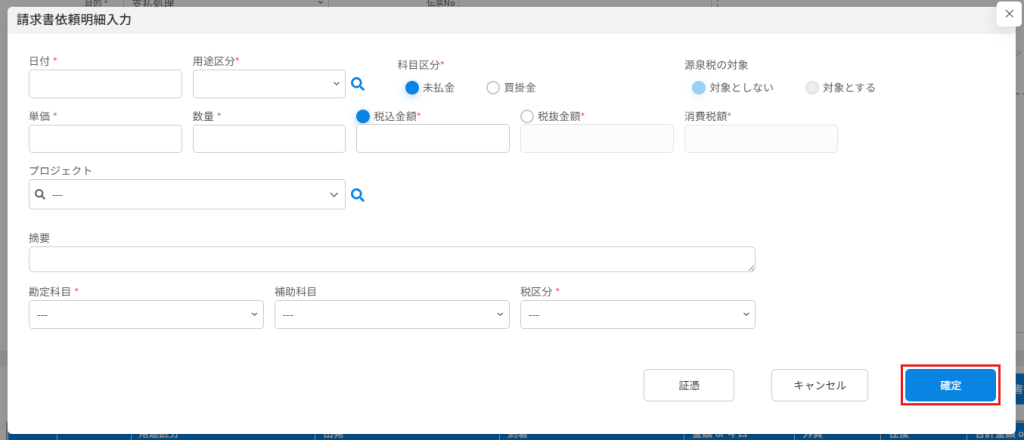Expand the プロジェクト dropdown list
The height and width of the screenshot is (440, 1024).
[x=187, y=195]
